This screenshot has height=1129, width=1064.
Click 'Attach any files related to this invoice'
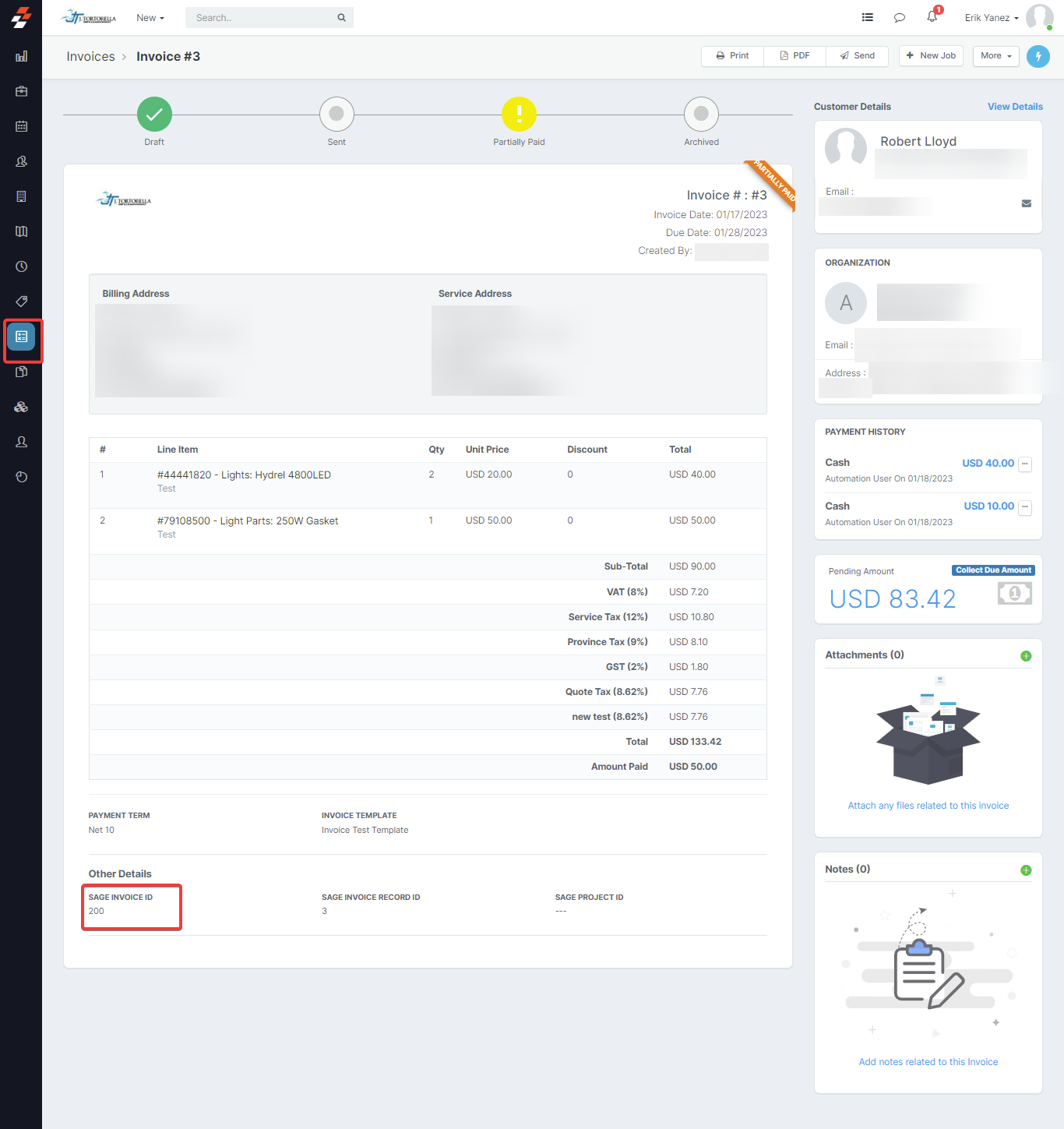pyautogui.click(x=928, y=806)
